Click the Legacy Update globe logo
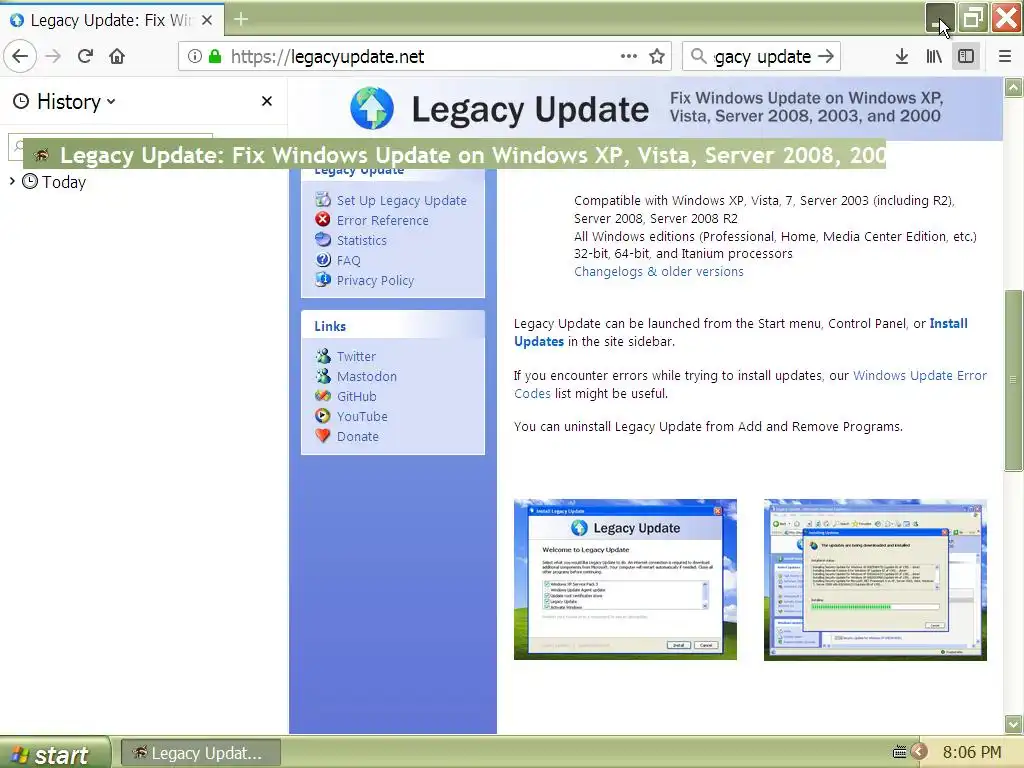Screen dimensions: 1024x768 tap(372, 108)
